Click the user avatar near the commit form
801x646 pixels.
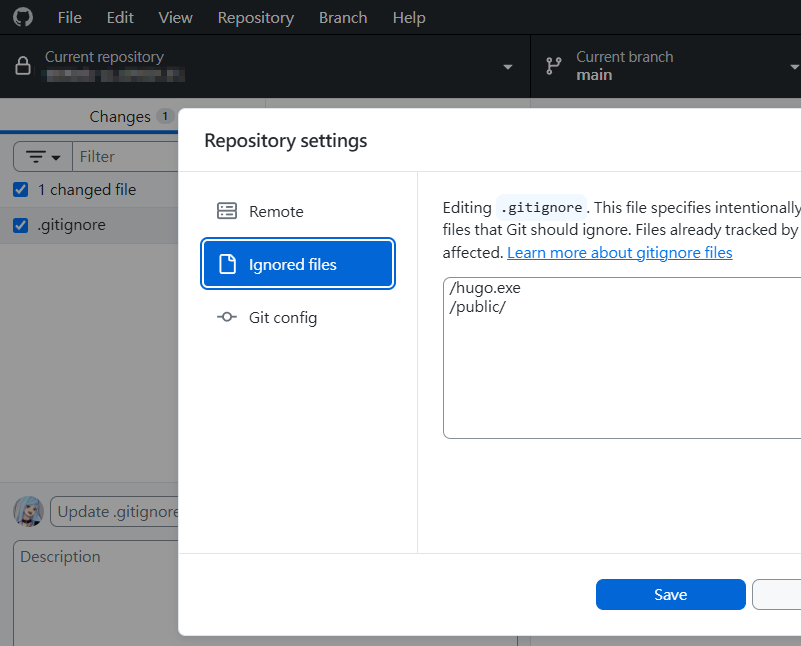click(28, 511)
